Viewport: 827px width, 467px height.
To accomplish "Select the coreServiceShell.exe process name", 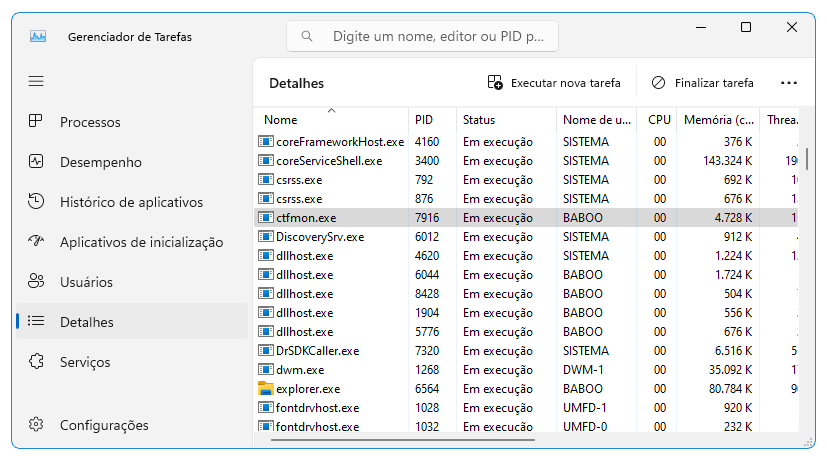I will [x=329, y=161].
